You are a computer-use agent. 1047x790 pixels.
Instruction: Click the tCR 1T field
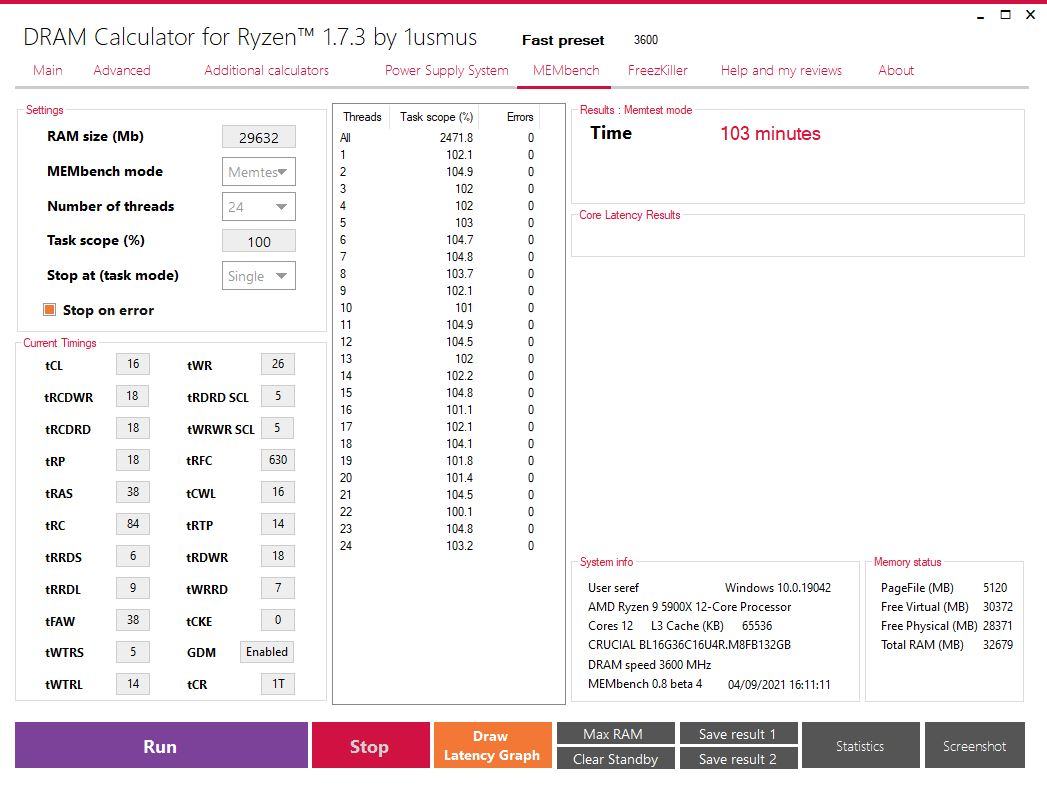pyautogui.click(x=278, y=684)
